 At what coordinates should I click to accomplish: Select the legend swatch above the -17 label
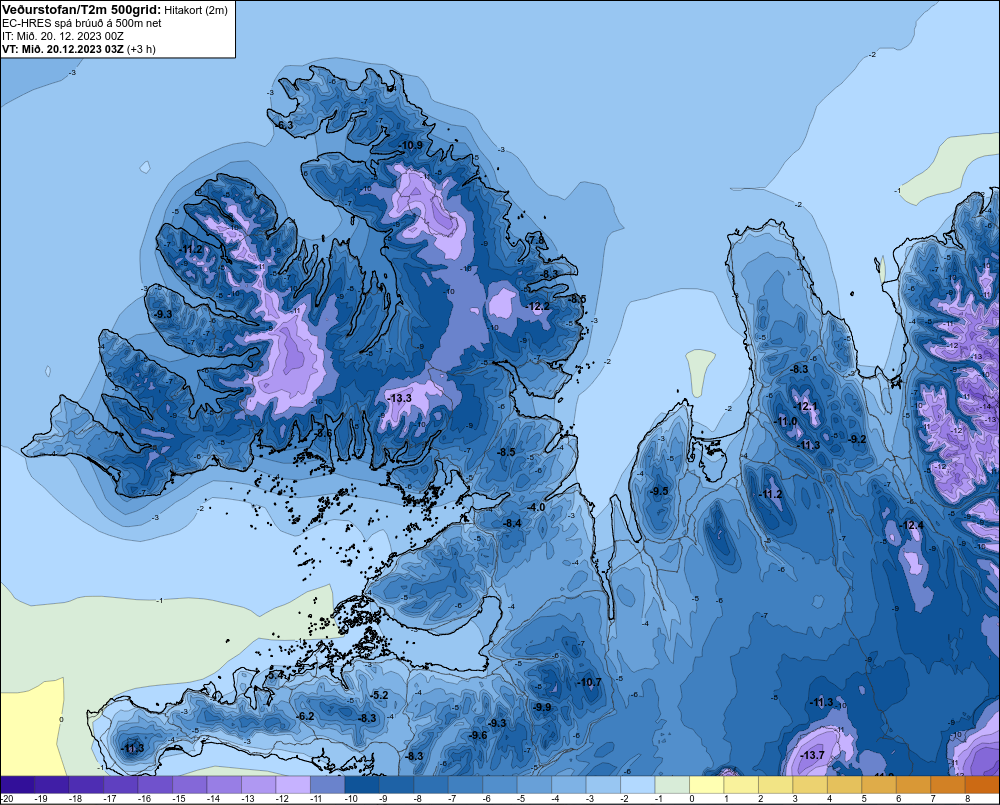click(121, 785)
